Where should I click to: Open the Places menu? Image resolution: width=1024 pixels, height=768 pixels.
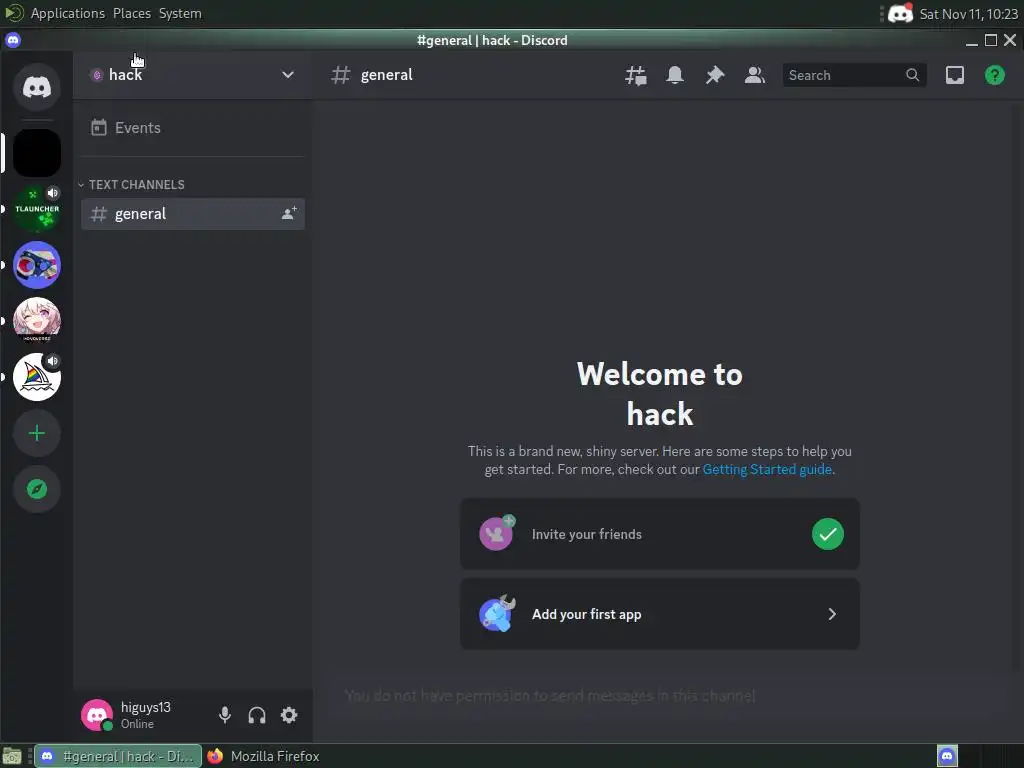click(132, 13)
